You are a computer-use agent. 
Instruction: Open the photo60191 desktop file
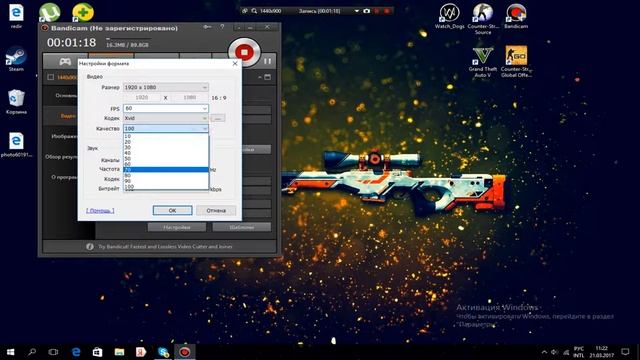point(16,145)
